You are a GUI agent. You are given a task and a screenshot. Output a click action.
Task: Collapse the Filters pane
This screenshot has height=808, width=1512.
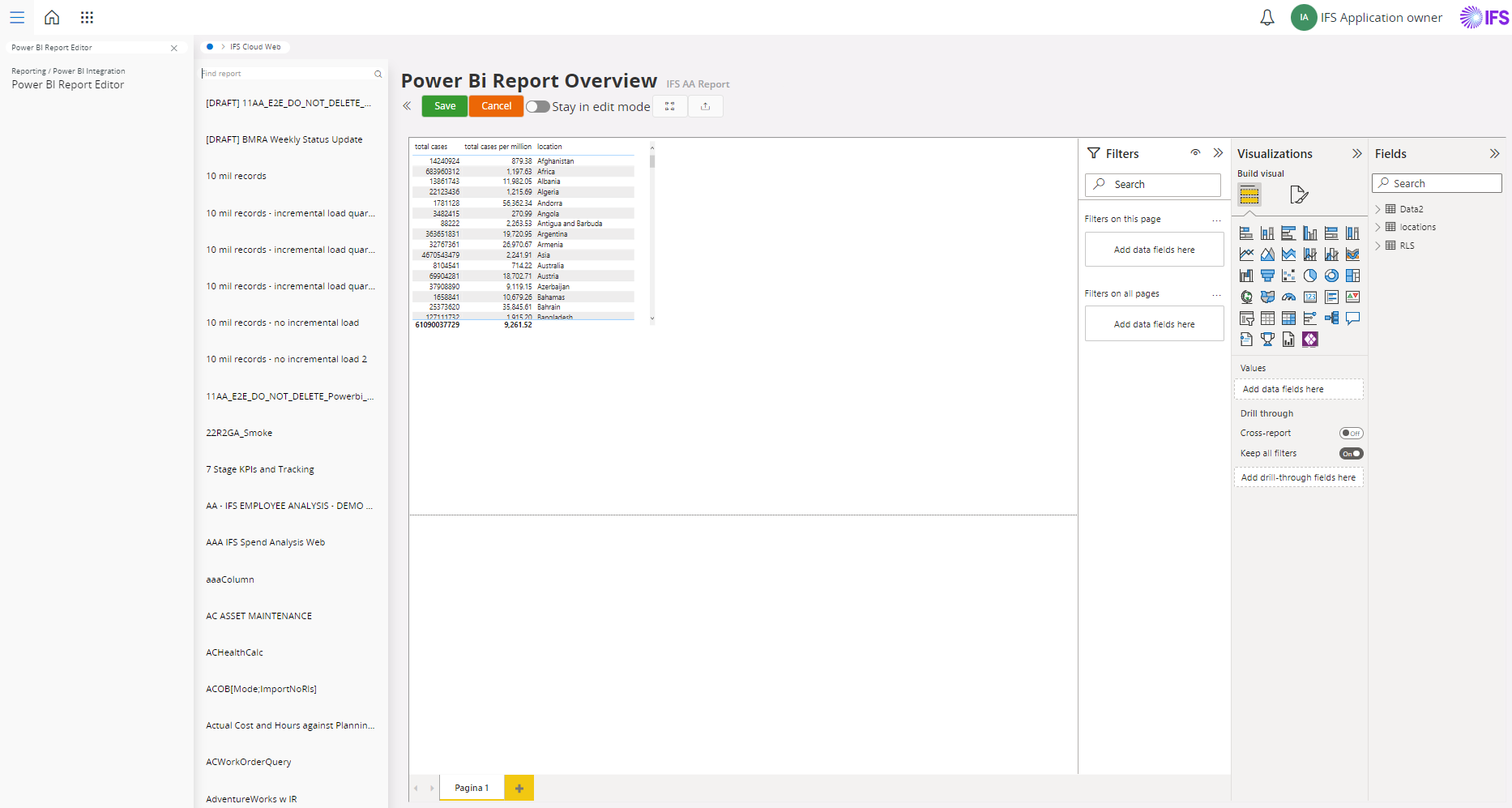pyautogui.click(x=1219, y=152)
